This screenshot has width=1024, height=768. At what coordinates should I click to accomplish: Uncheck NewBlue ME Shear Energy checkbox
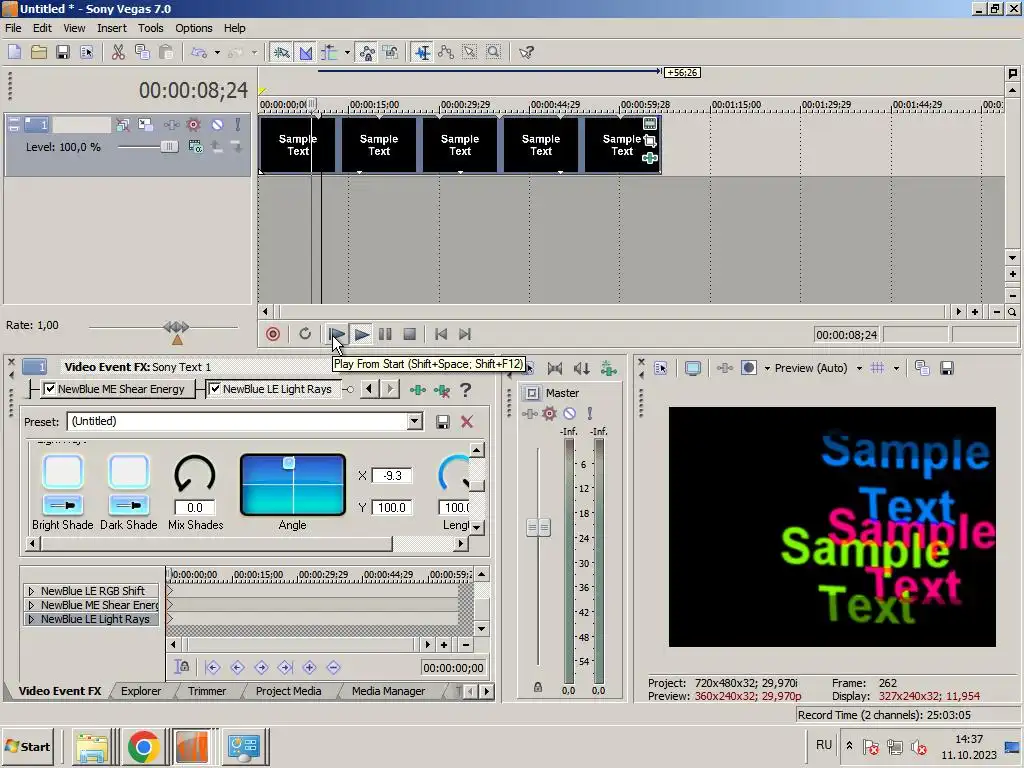[x=50, y=389]
